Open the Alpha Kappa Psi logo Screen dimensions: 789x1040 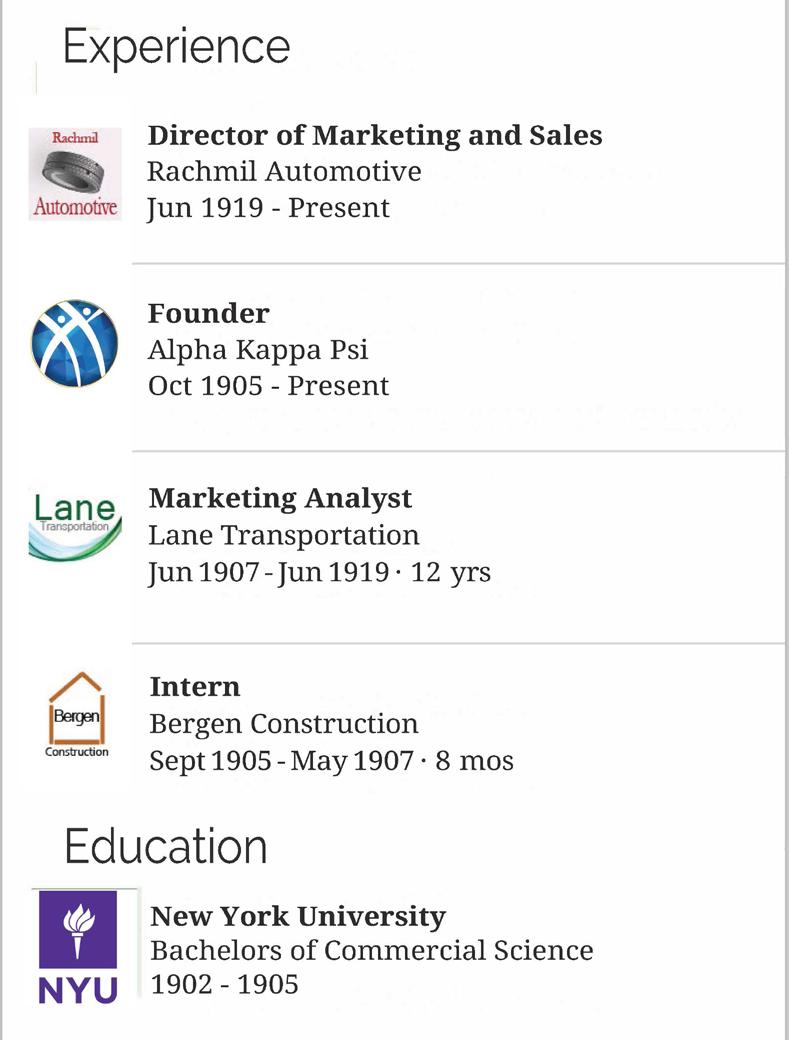point(75,343)
